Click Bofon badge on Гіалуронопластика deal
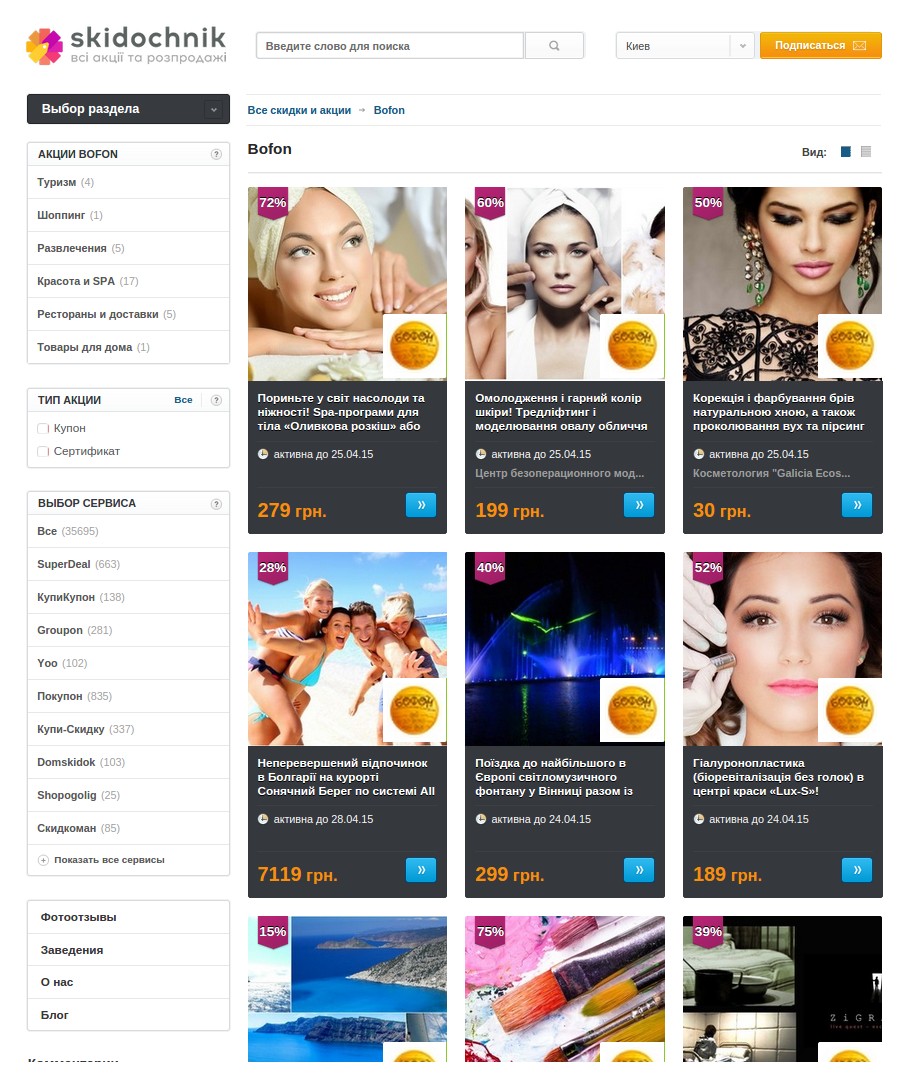 point(850,710)
